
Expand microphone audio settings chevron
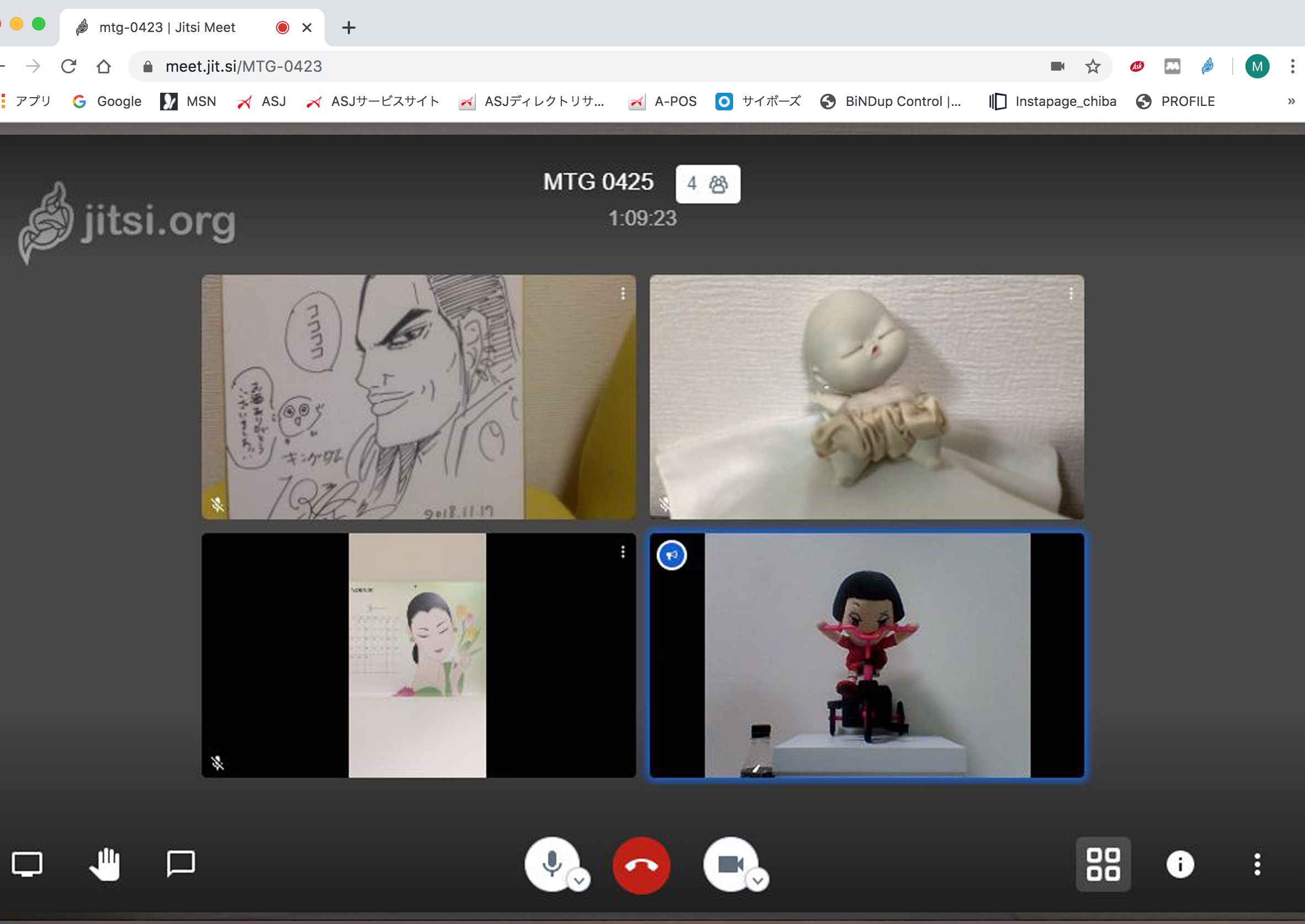pos(579,880)
